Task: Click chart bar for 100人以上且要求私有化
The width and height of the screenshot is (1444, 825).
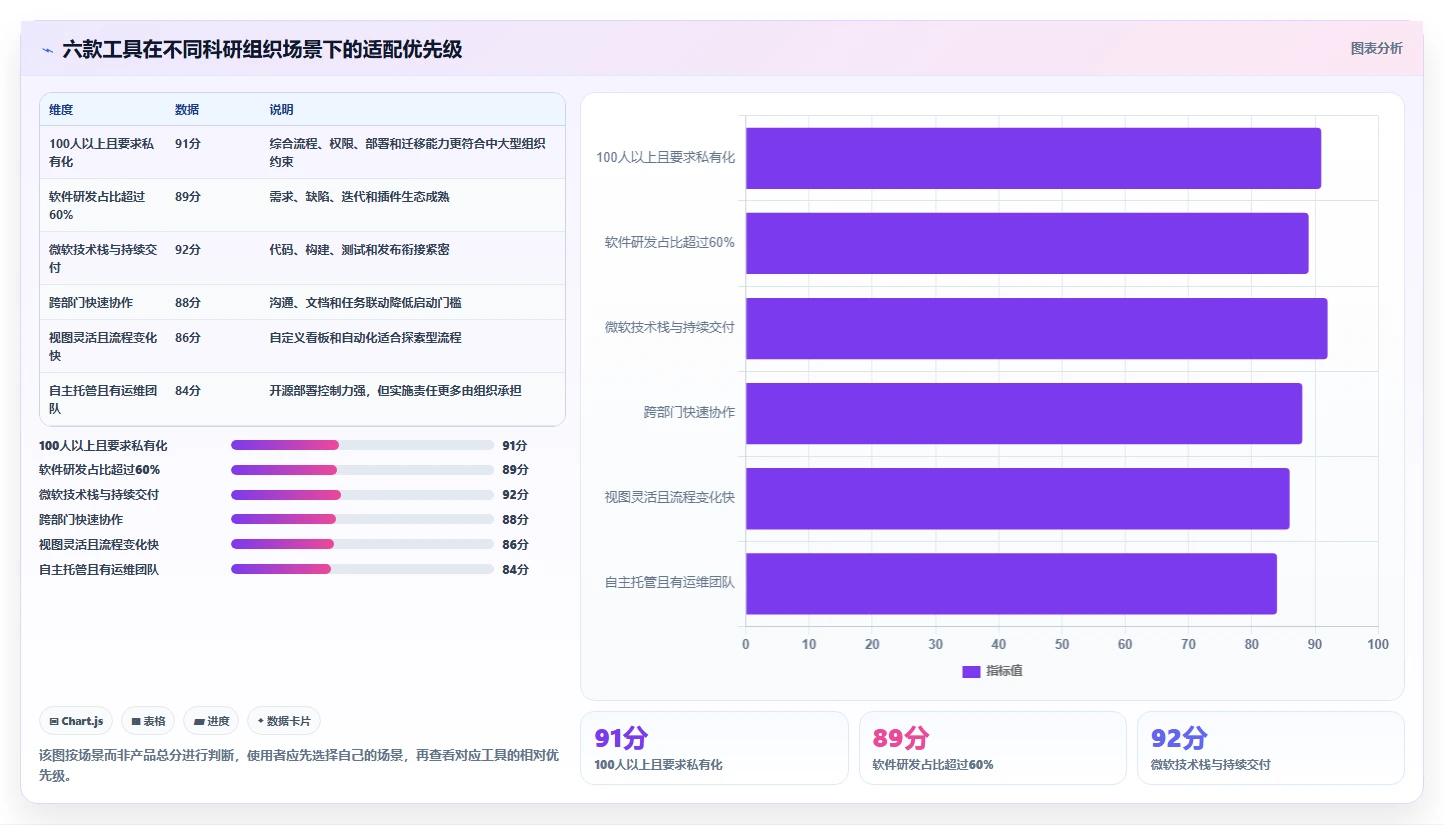Action: coord(1033,158)
